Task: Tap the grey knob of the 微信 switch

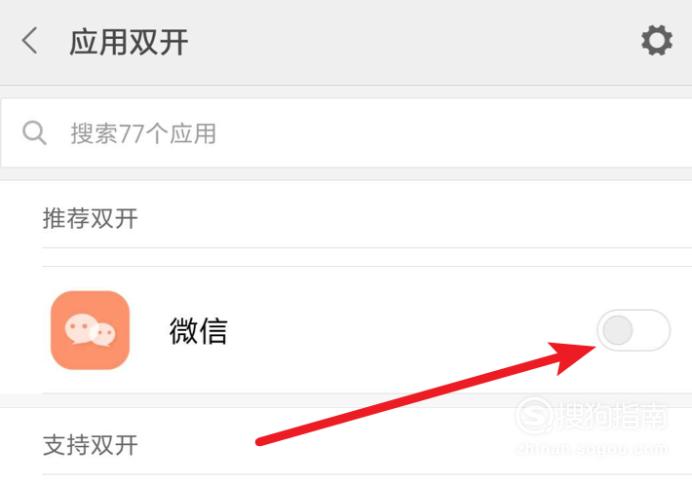Action: pos(617,330)
